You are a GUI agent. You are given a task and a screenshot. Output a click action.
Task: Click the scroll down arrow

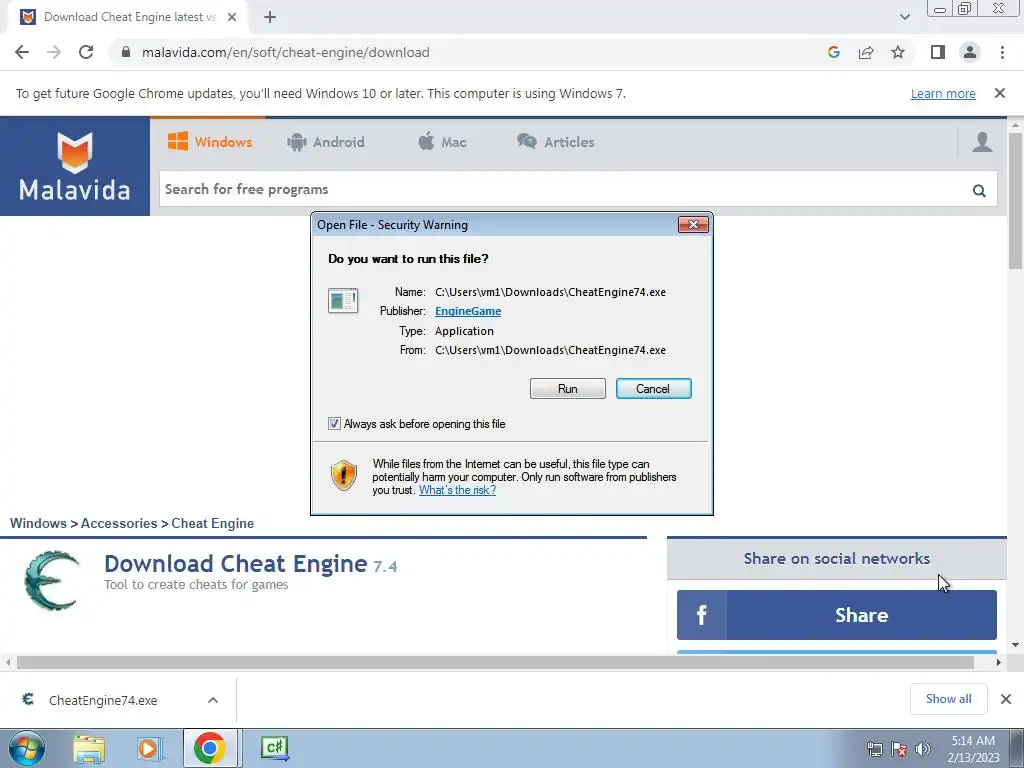point(1015,645)
